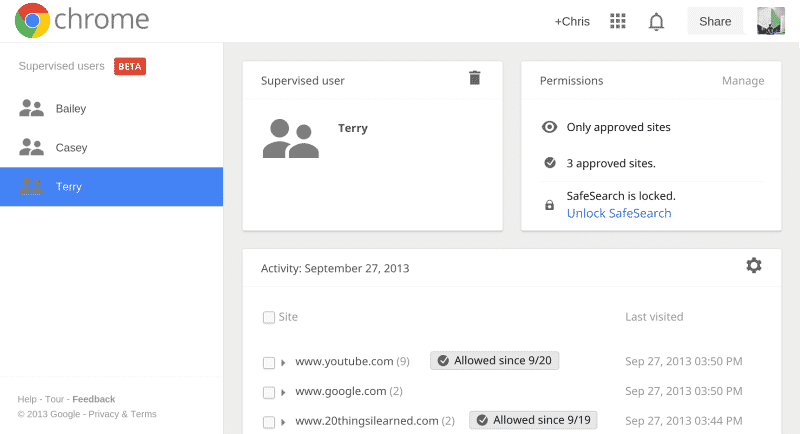800x434 pixels.
Task: Toggle the select-all Site checkbox
Action: pos(268,317)
